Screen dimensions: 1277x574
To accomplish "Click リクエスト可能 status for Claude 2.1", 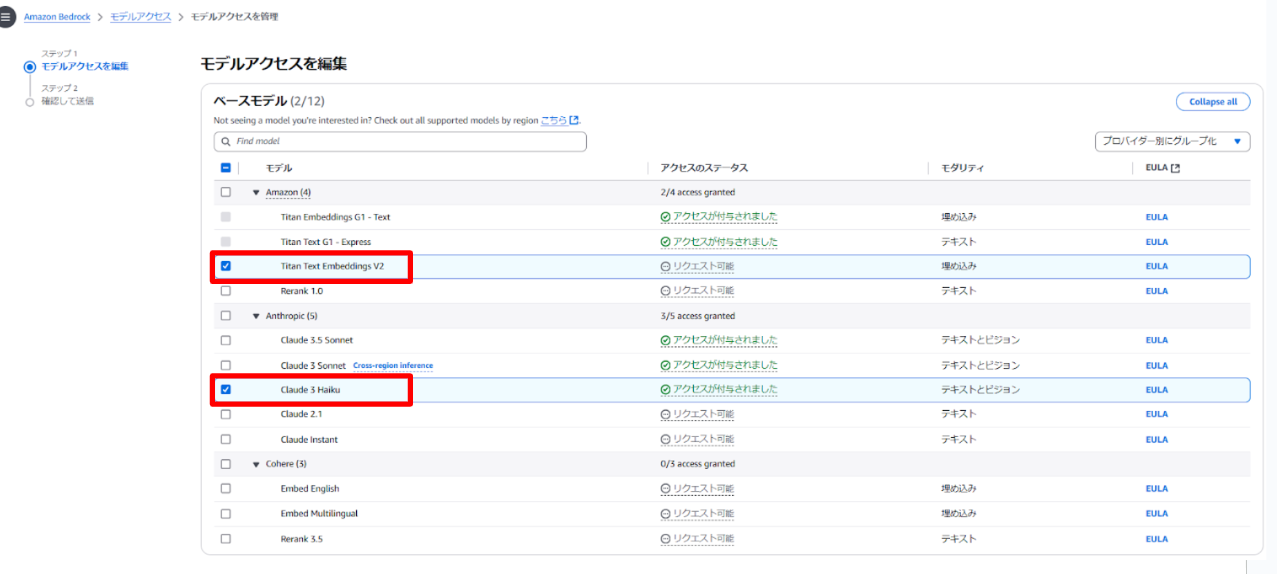I will pos(703,414).
